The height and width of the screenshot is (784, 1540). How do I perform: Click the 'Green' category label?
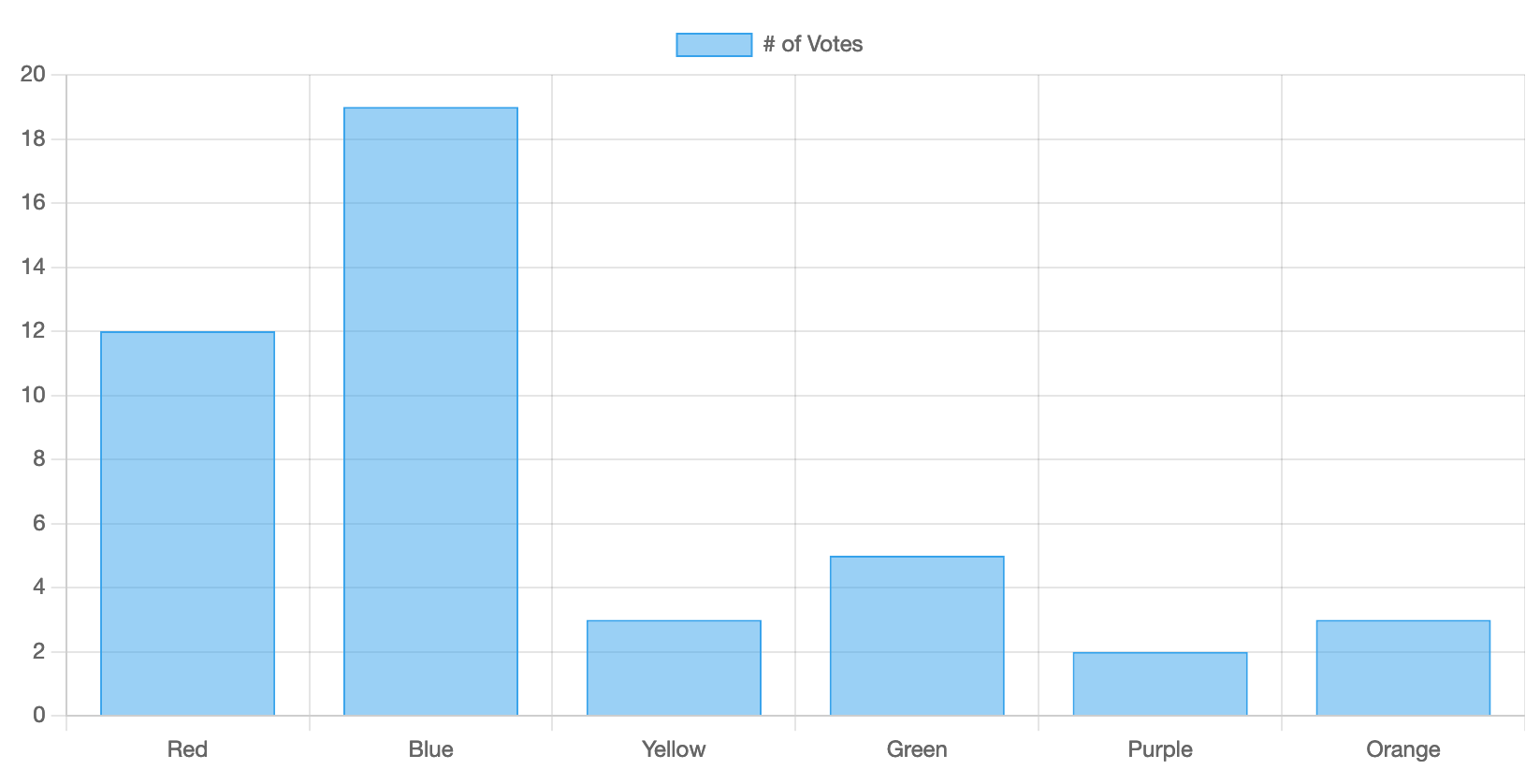(x=917, y=749)
